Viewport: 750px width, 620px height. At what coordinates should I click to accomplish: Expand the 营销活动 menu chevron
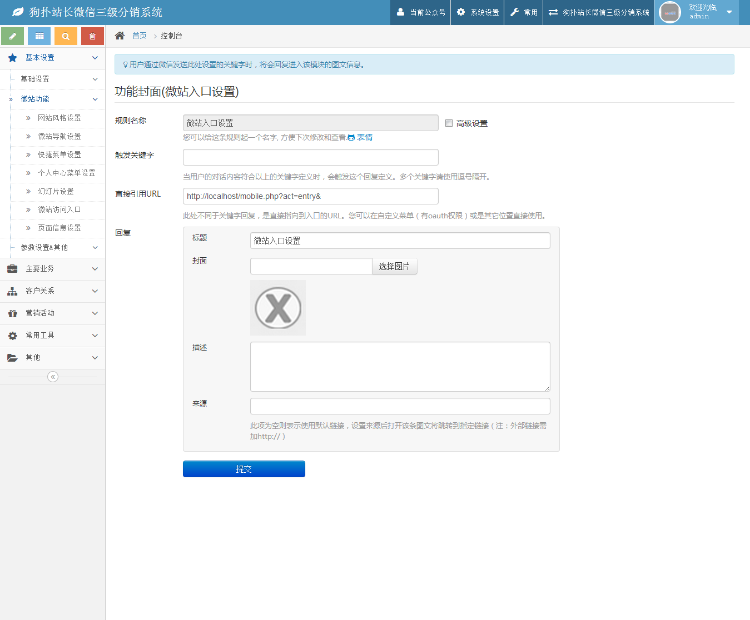[x=95, y=313]
